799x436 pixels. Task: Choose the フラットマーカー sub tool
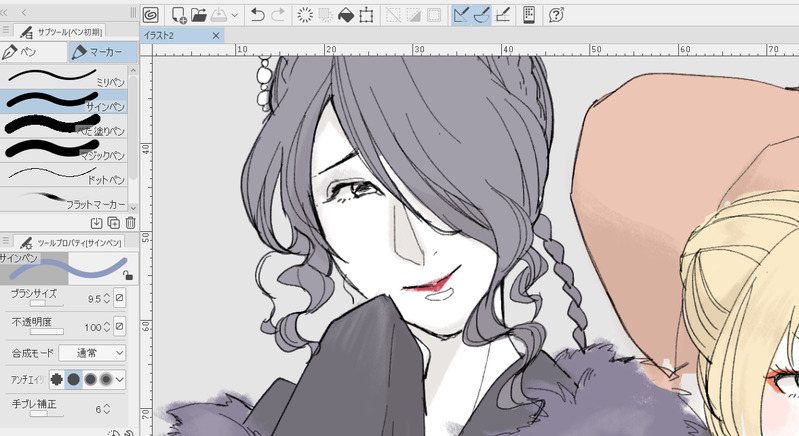[64, 199]
